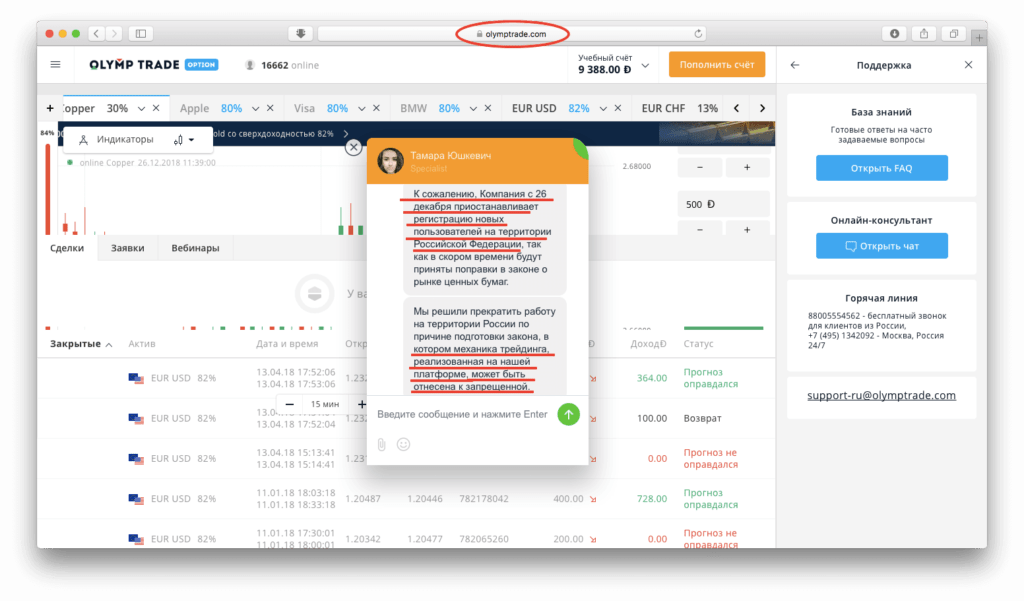Viewport: 1024px width, 601px height.
Task: Open the chart type candlestick dropdown
Action: point(184,140)
